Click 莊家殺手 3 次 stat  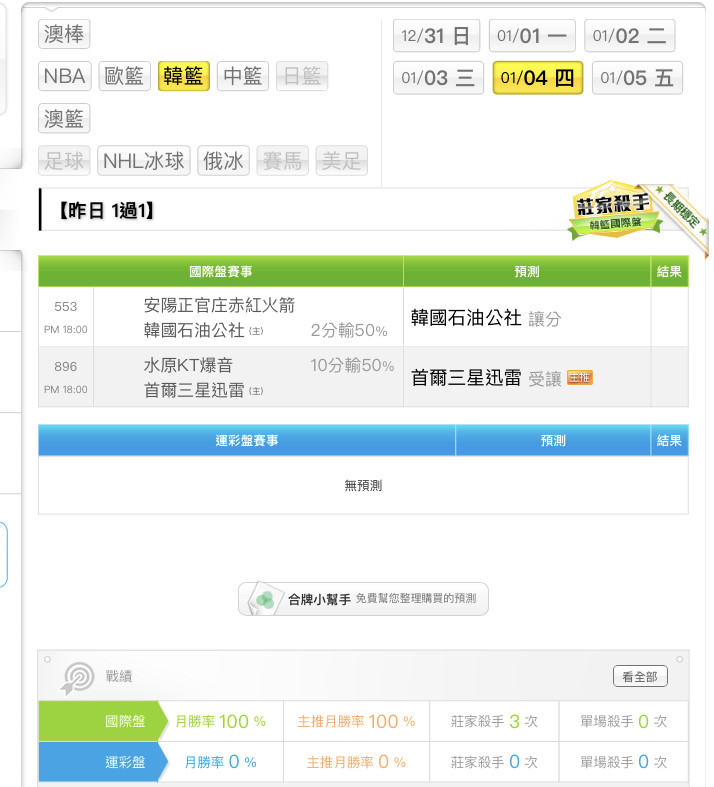[494, 721]
